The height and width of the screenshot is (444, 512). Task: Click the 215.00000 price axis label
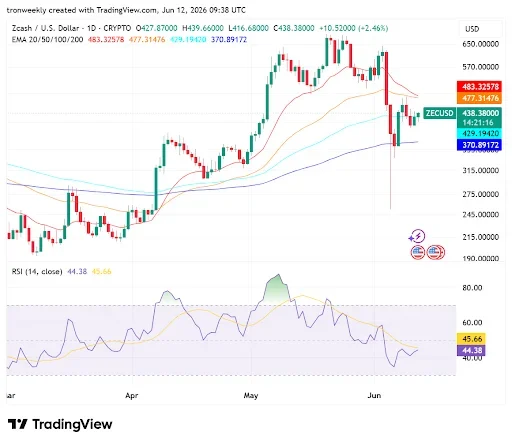click(x=480, y=237)
